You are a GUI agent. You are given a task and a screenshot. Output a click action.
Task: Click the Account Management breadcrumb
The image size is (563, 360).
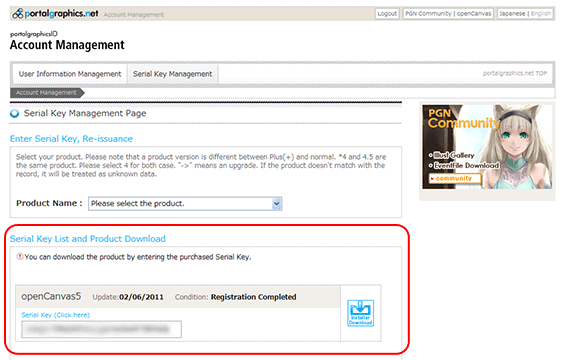(47, 93)
